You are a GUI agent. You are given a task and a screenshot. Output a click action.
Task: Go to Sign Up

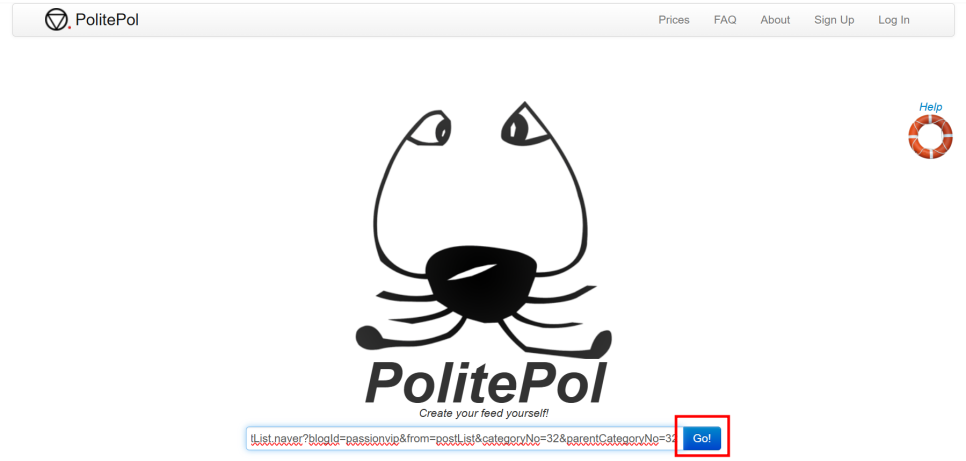point(834,20)
